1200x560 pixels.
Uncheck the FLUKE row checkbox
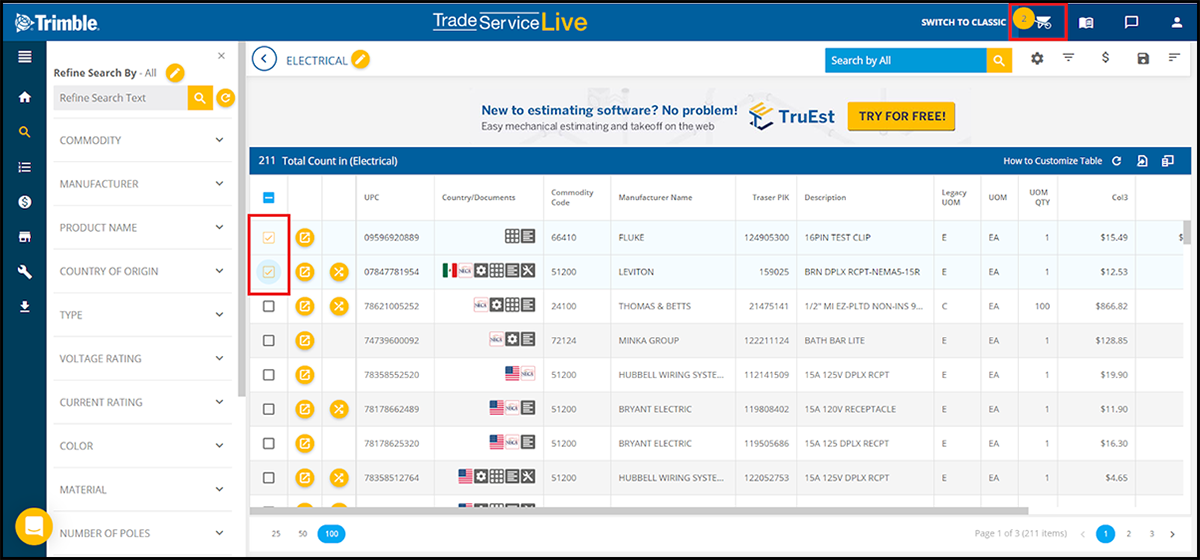(x=268, y=237)
